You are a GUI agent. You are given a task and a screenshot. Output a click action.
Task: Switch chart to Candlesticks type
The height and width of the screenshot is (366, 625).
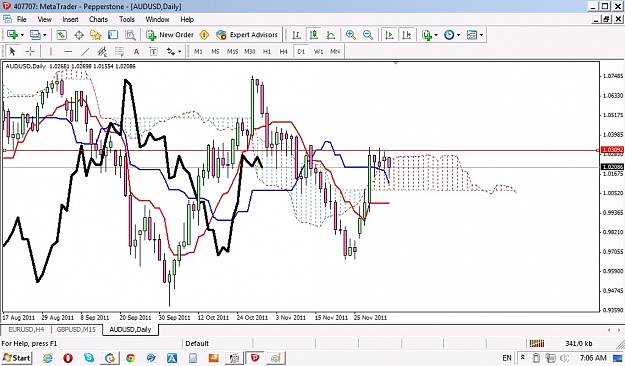[x=314, y=35]
